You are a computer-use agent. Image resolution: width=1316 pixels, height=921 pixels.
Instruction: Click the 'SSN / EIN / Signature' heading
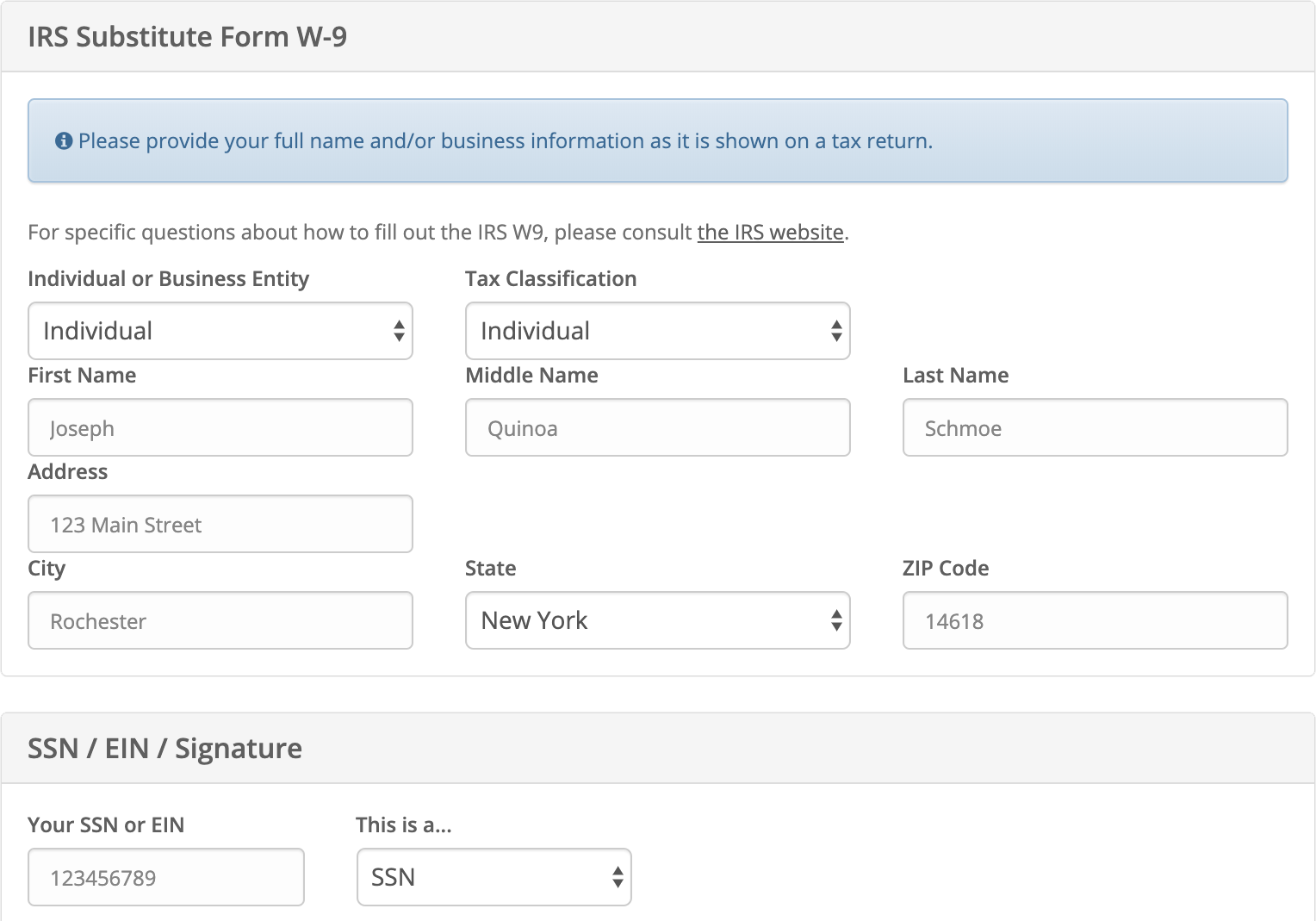[165, 749]
